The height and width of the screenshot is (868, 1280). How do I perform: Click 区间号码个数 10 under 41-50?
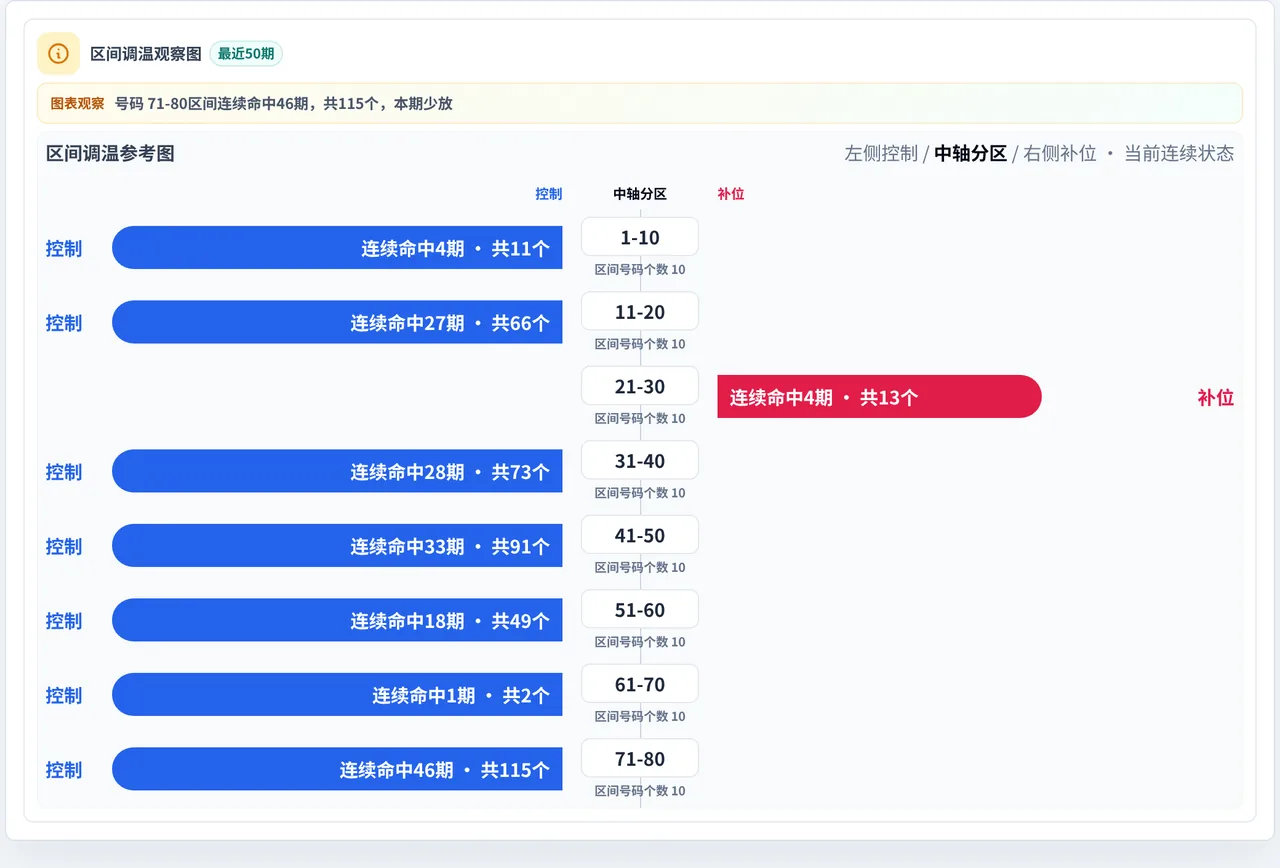click(640, 567)
